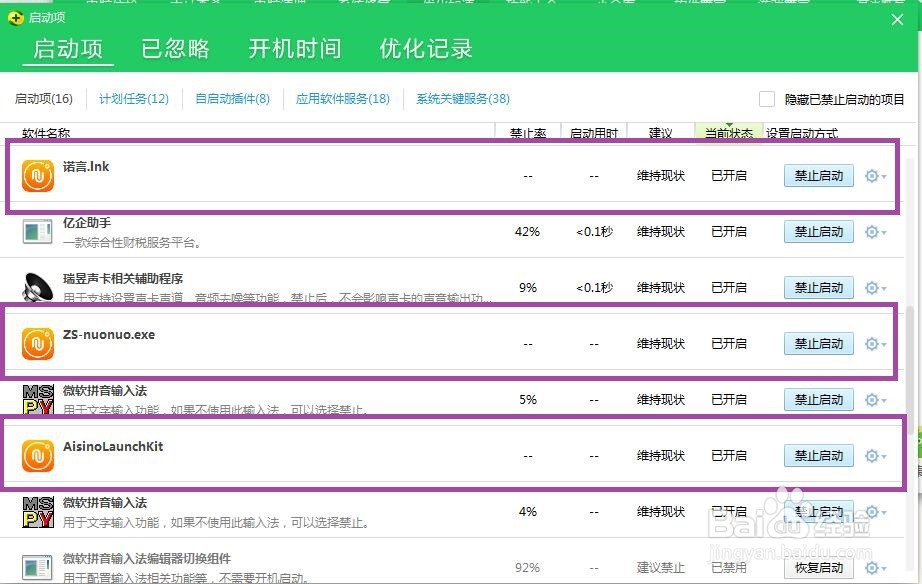Close the 启动项 window
This screenshot has height=584, width=922.
897,19
